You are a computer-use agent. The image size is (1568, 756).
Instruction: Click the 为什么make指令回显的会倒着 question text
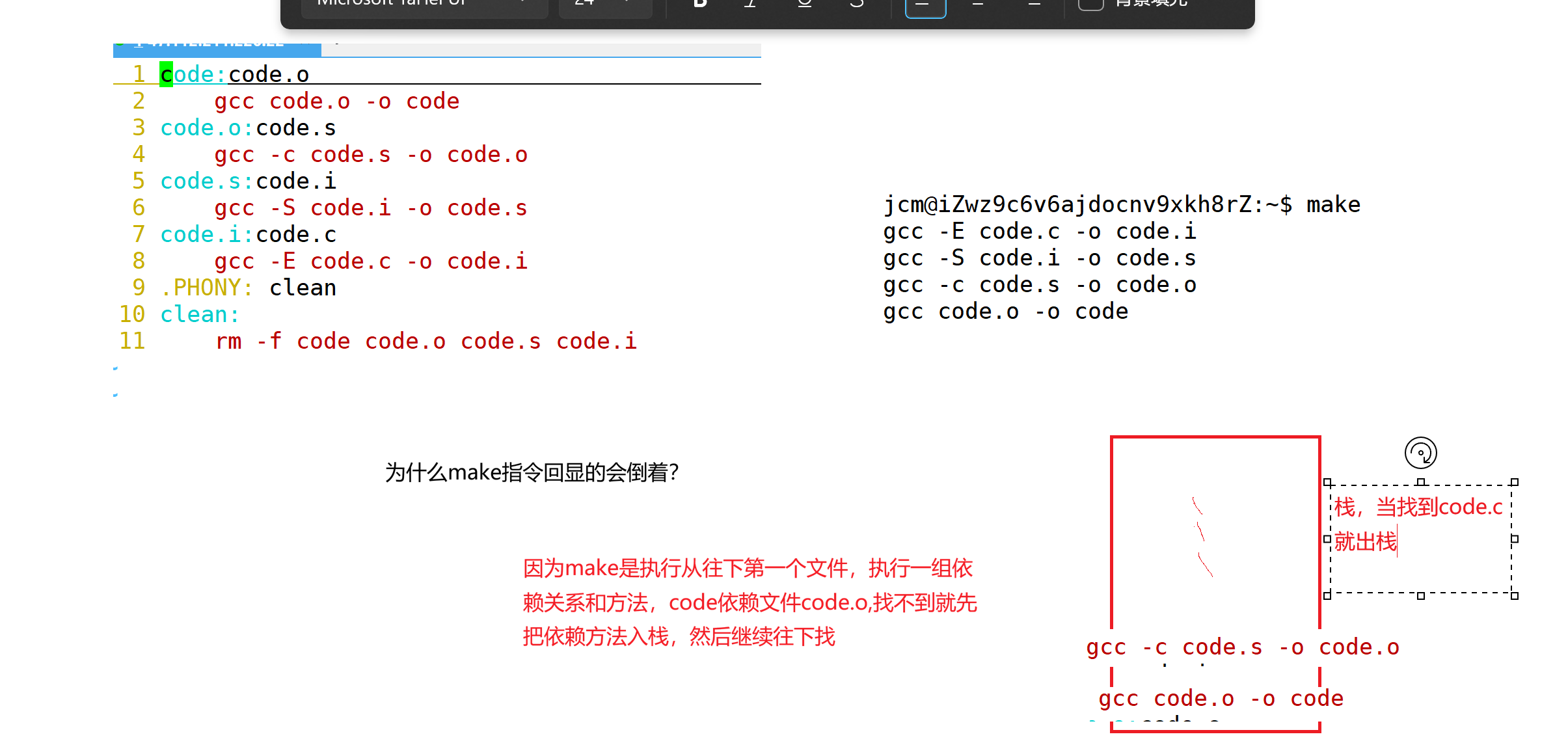(532, 472)
